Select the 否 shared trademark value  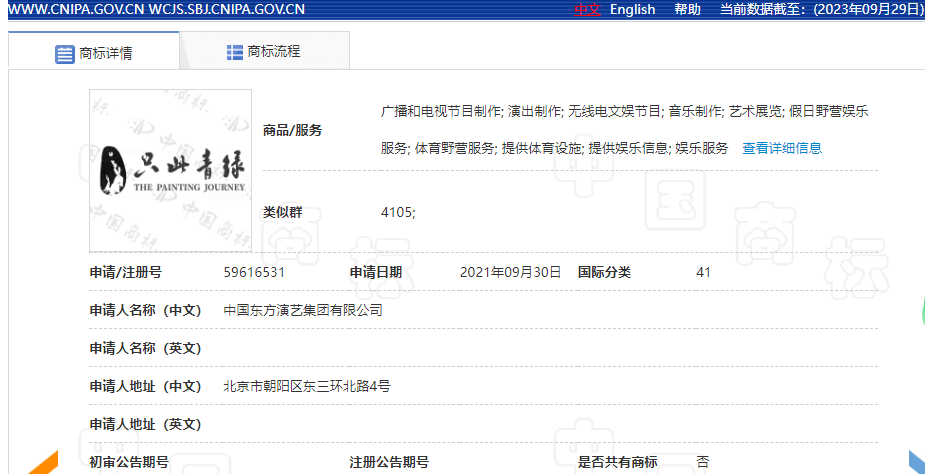click(703, 462)
